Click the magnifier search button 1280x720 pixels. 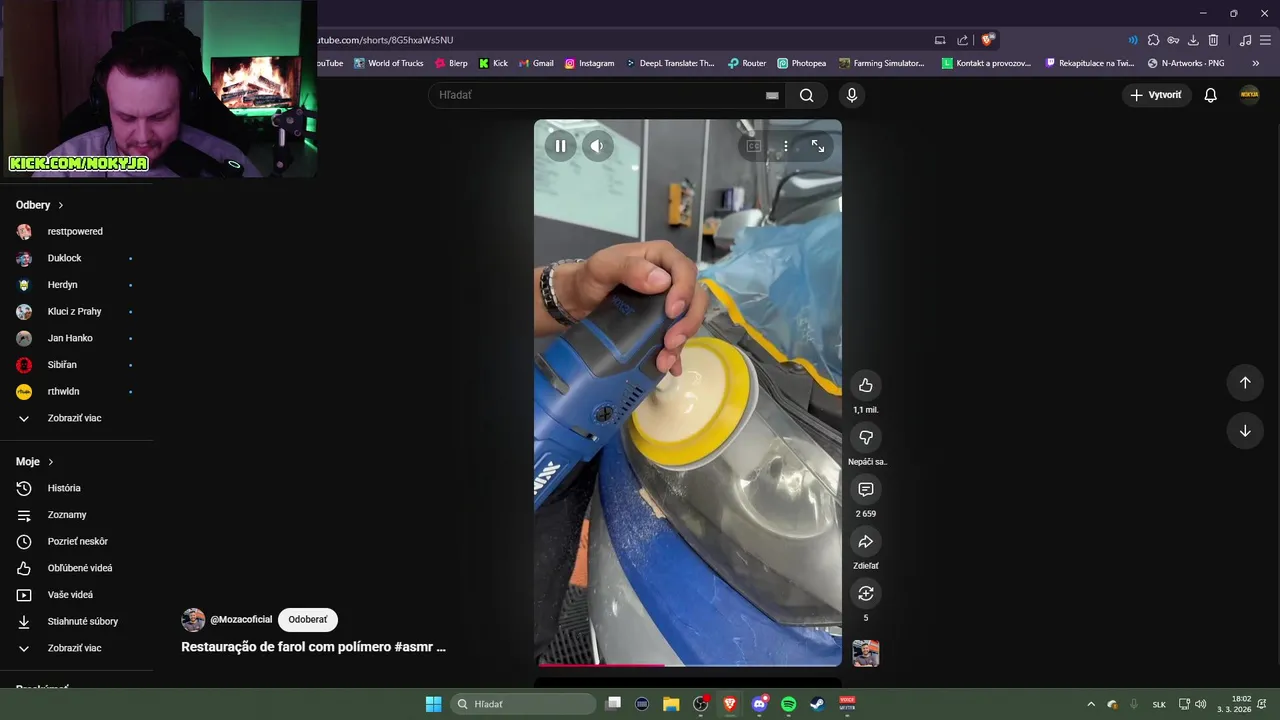(x=806, y=95)
